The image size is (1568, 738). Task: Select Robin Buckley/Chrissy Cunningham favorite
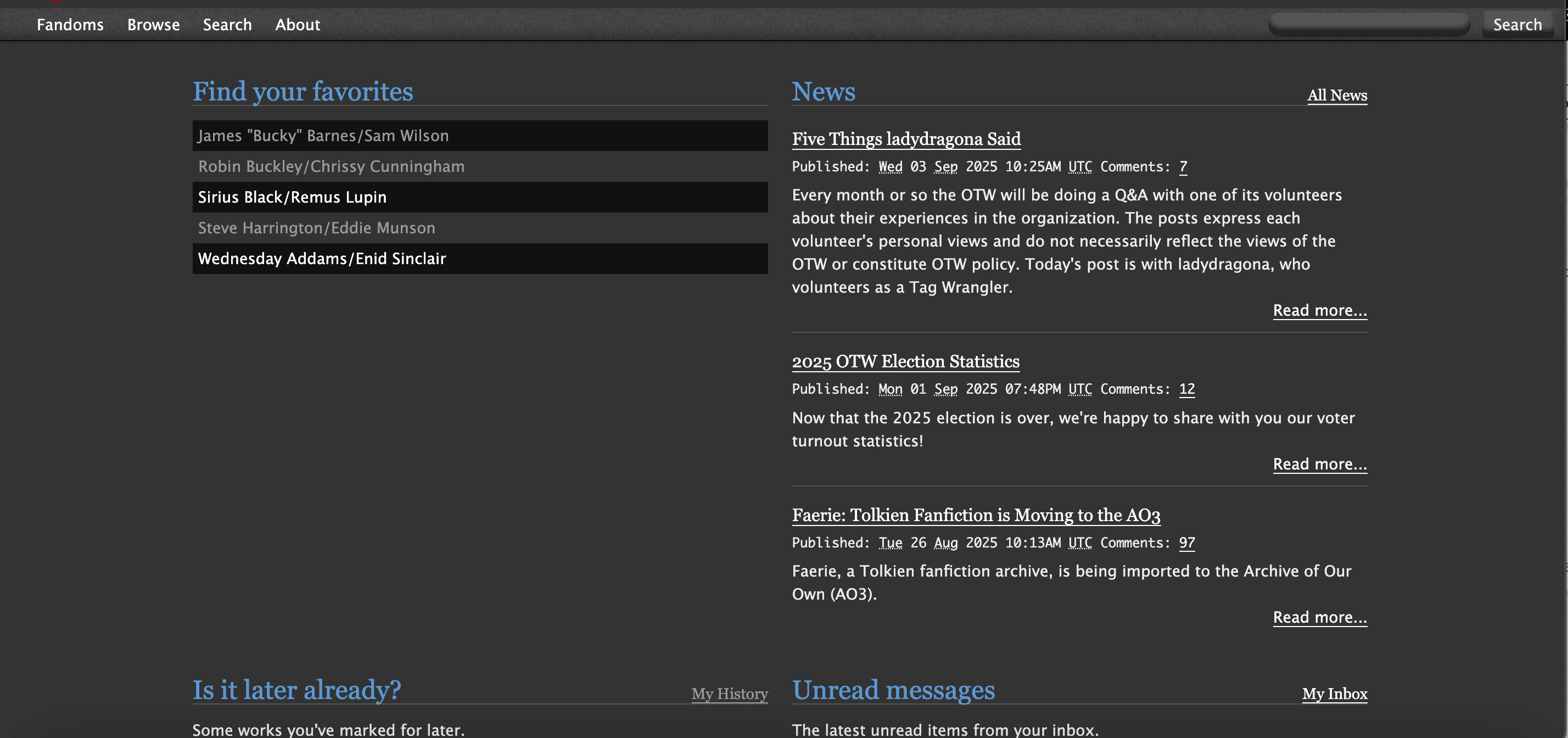[480, 166]
